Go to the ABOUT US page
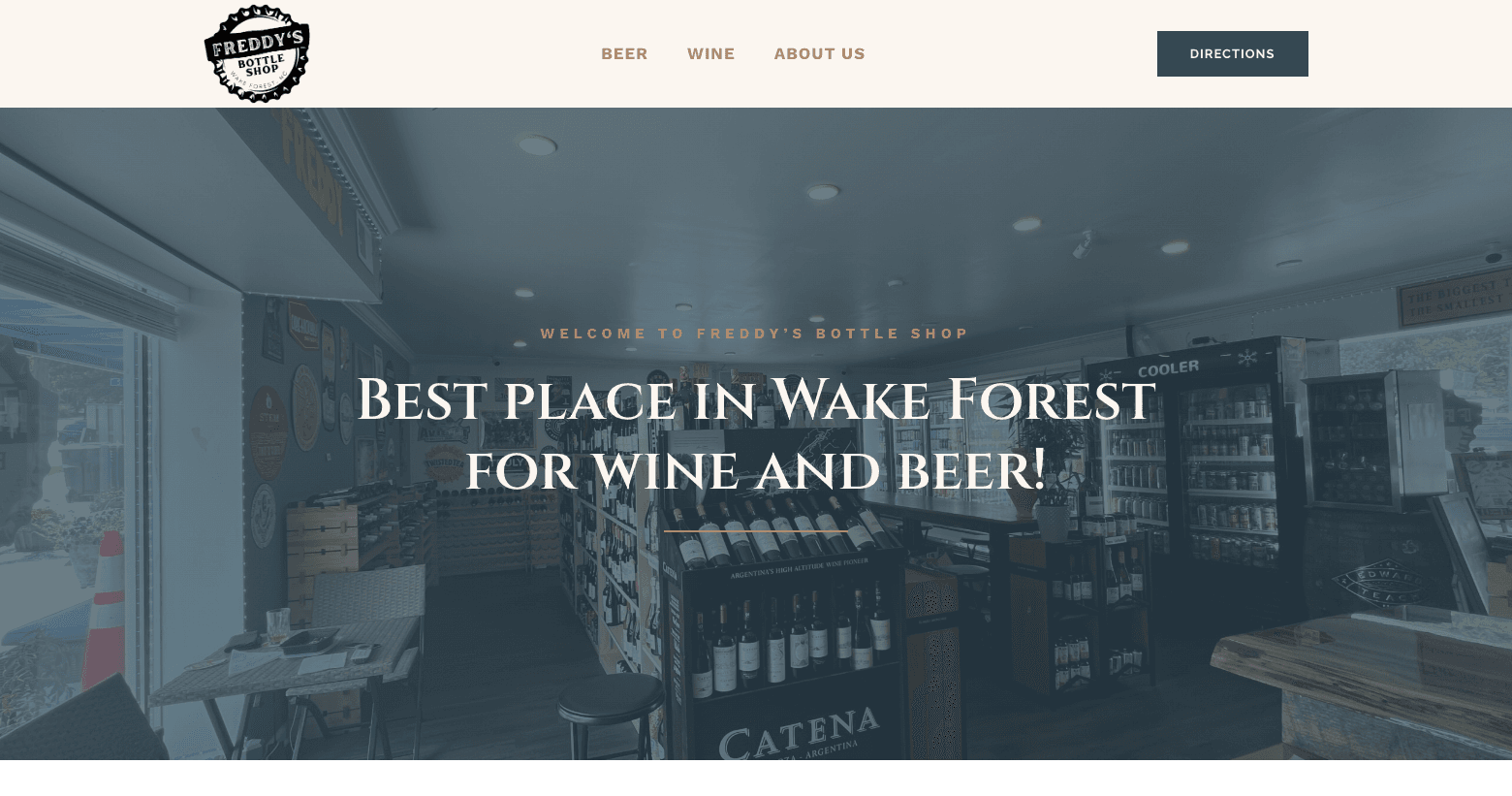1512x796 pixels. click(x=819, y=53)
